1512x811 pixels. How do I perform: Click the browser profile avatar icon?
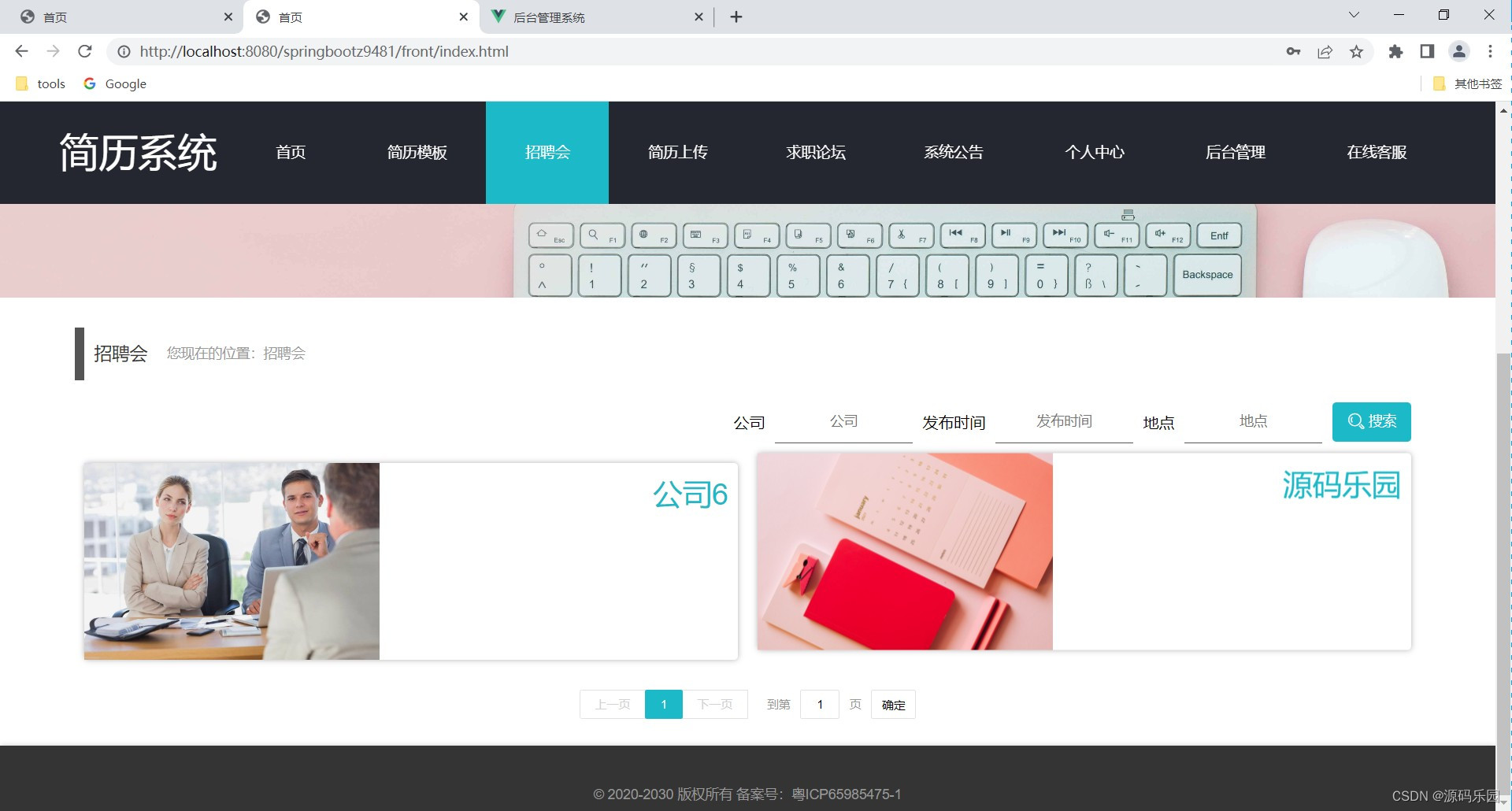[1458, 51]
